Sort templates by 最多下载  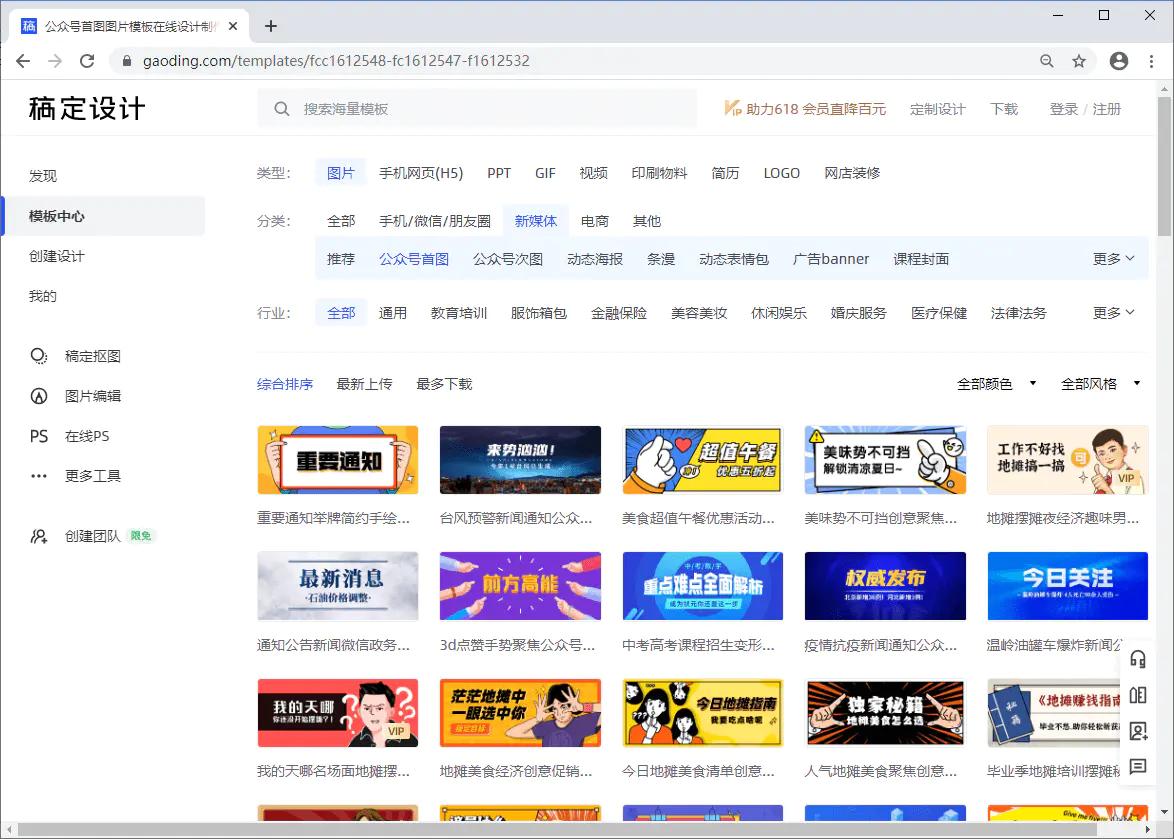click(x=444, y=383)
